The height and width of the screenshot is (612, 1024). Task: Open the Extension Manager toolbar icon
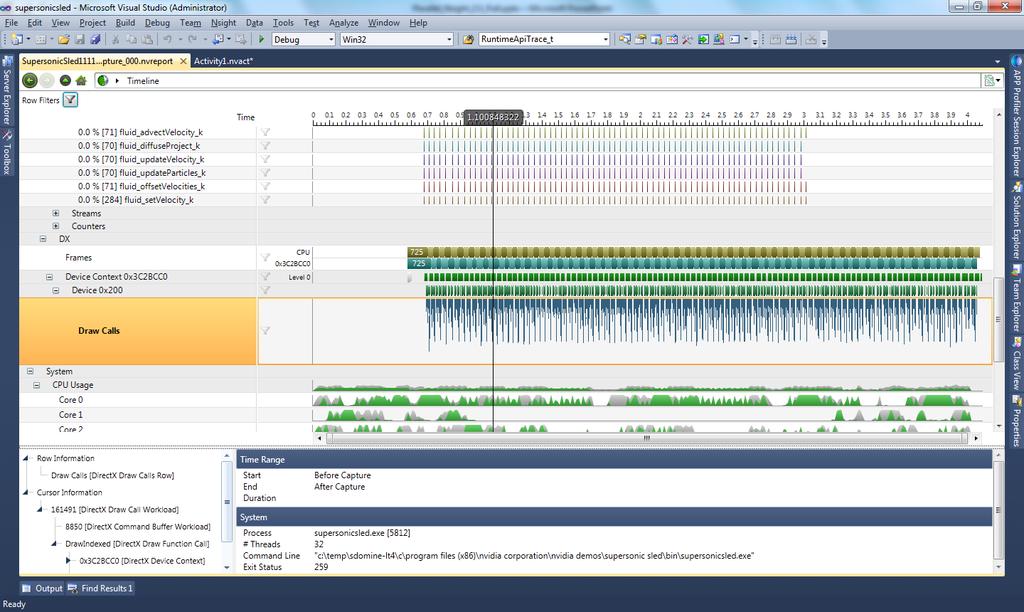(718, 39)
